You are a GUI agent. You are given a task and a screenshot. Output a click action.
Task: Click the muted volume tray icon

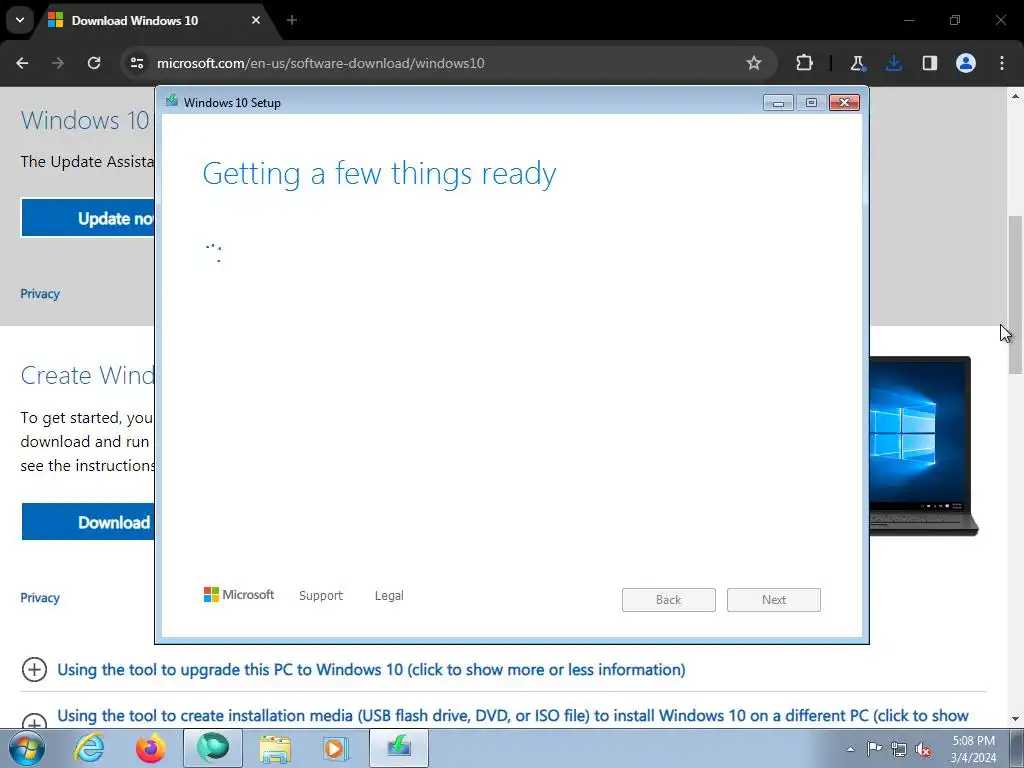pyautogui.click(x=923, y=749)
